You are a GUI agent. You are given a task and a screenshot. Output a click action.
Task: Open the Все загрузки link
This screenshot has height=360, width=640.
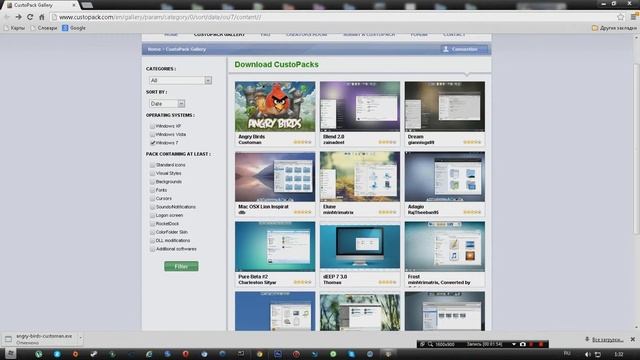coord(607,339)
